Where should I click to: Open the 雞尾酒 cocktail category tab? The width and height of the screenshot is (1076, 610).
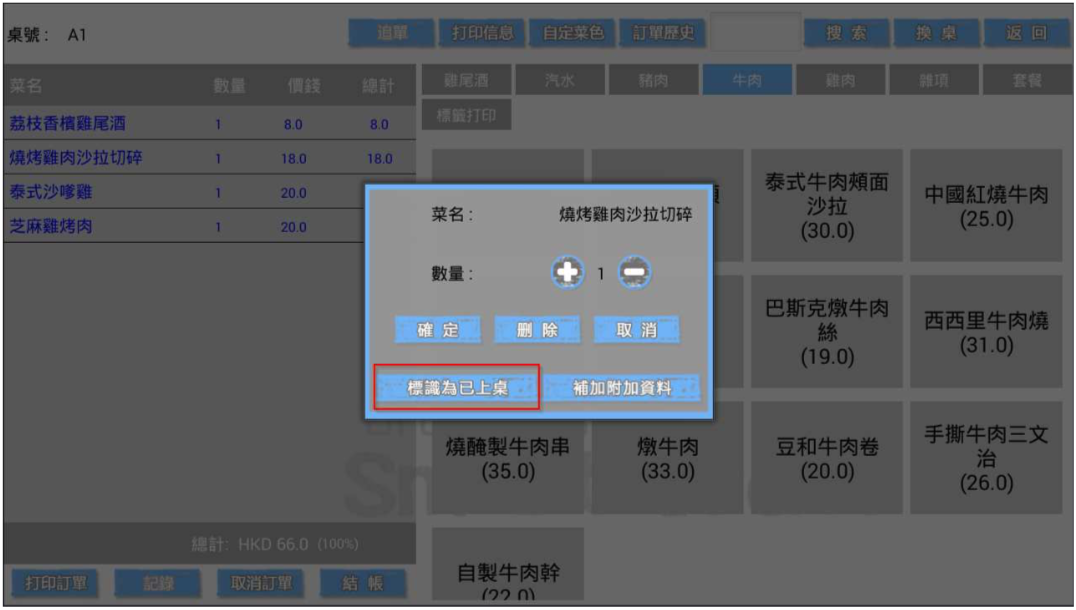point(468,81)
